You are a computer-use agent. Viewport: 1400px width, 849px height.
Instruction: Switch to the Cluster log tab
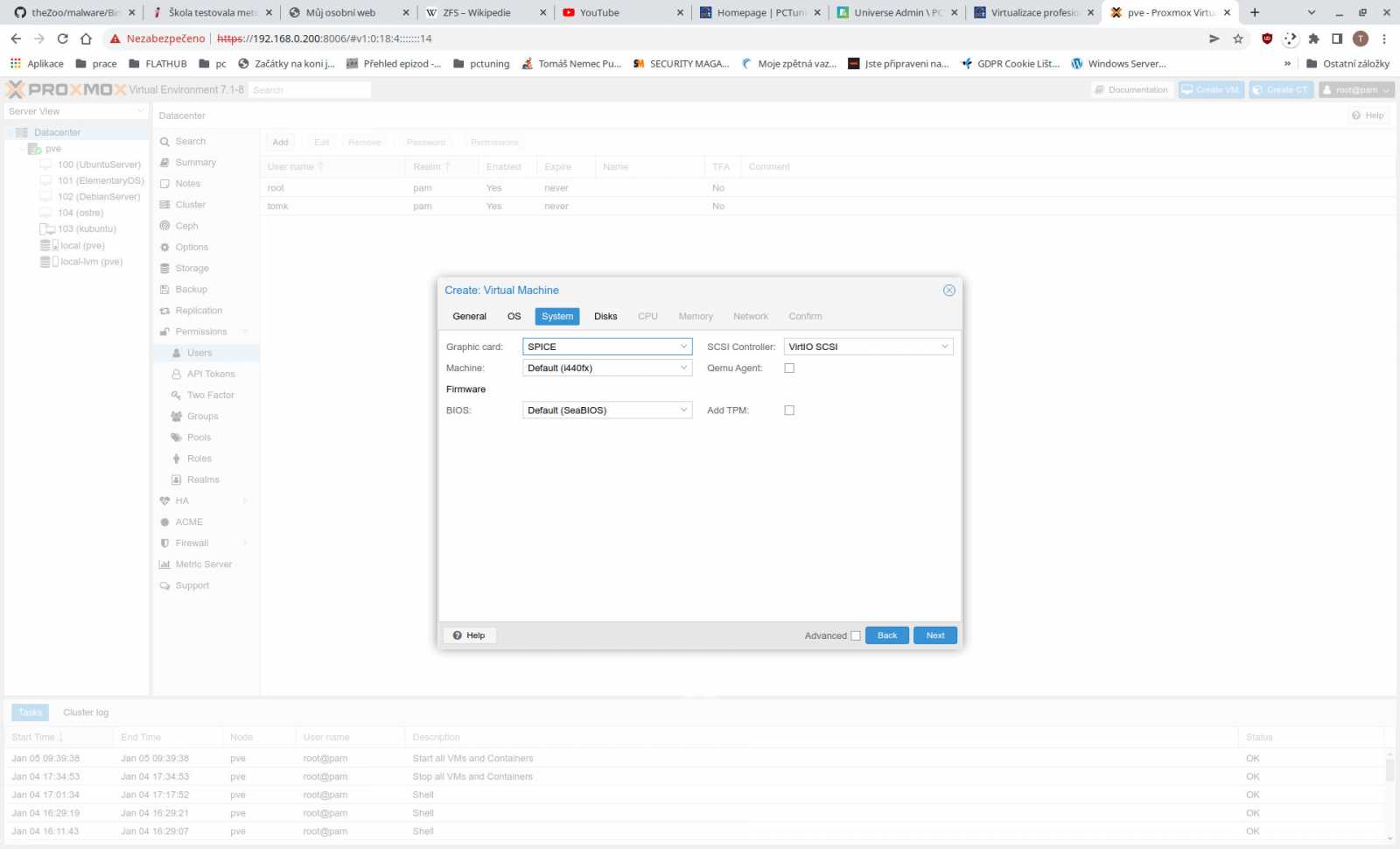tap(86, 712)
